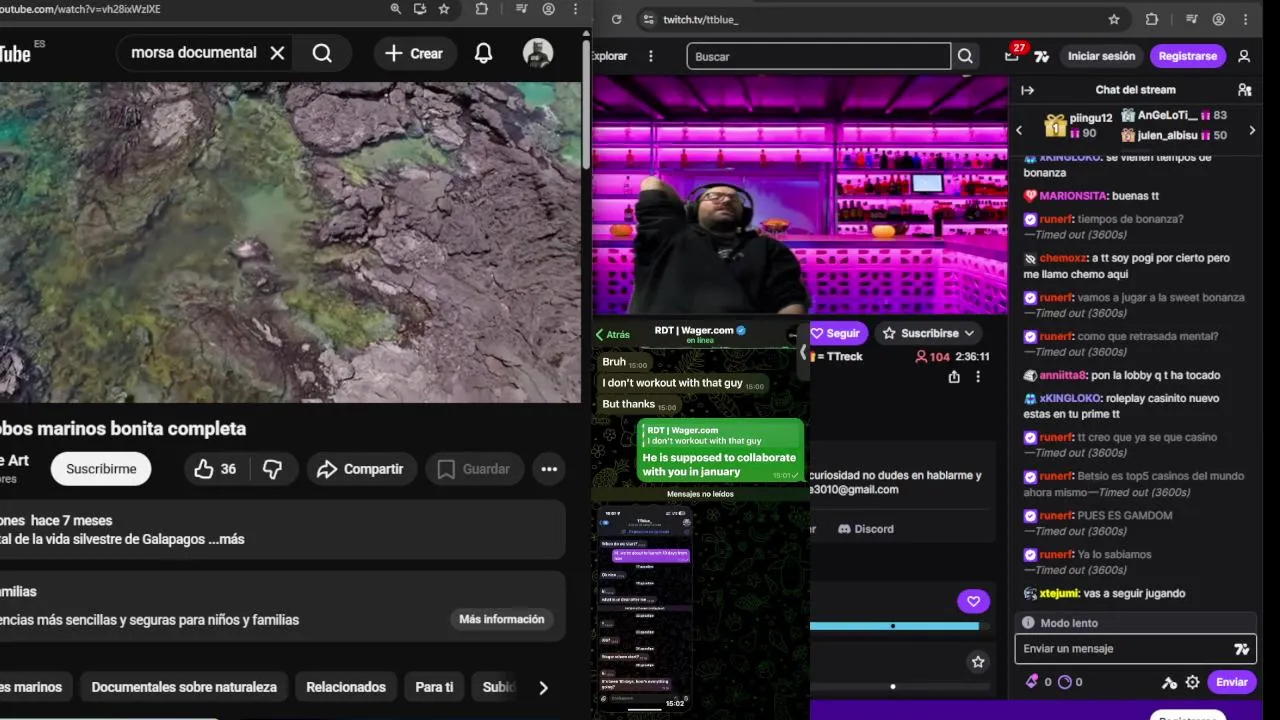Viewport: 1280px width, 720px height.
Task: Click Guardar to save the video
Action: point(474,469)
